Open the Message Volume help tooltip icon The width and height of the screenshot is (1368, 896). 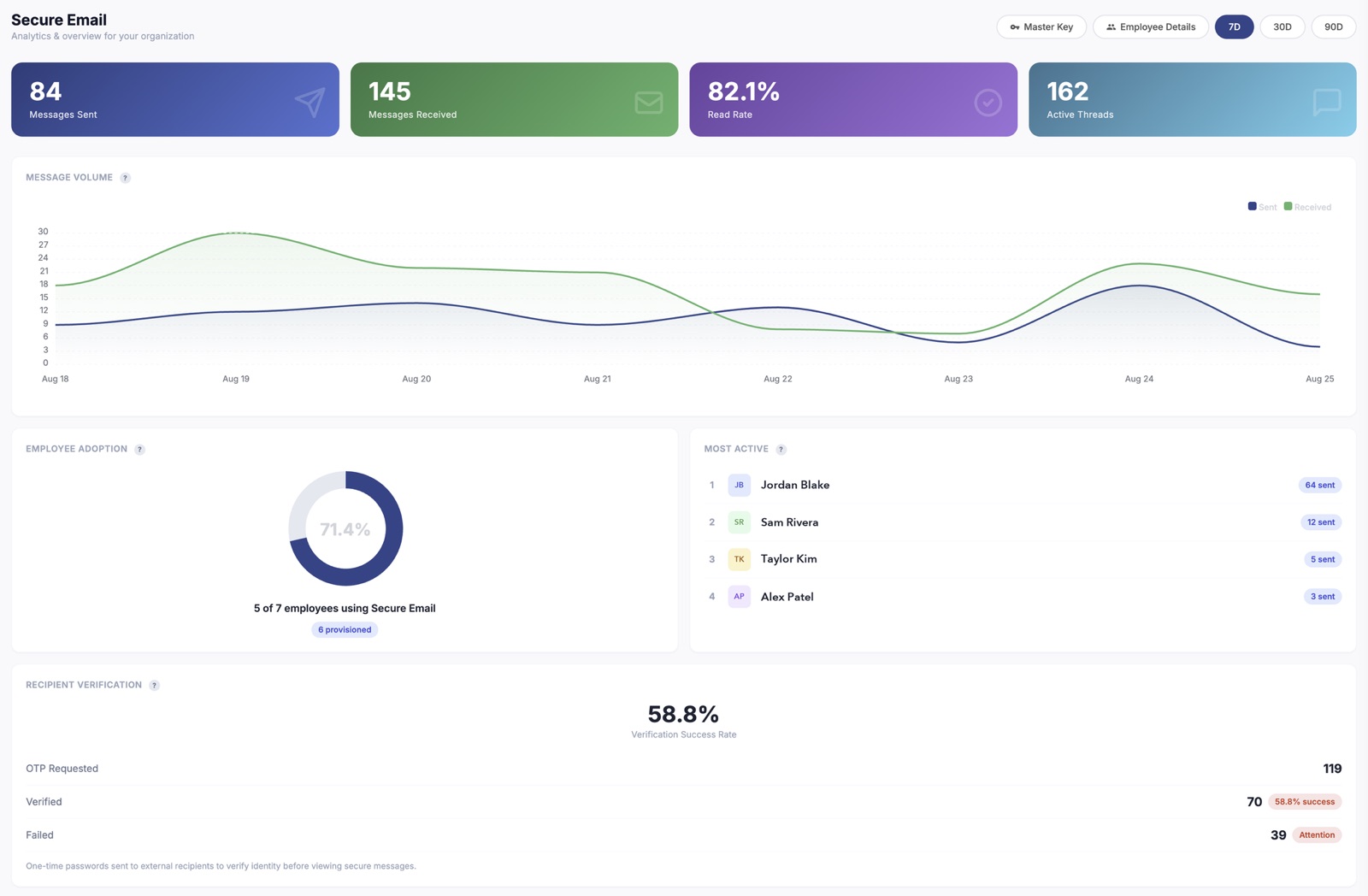(126, 178)
